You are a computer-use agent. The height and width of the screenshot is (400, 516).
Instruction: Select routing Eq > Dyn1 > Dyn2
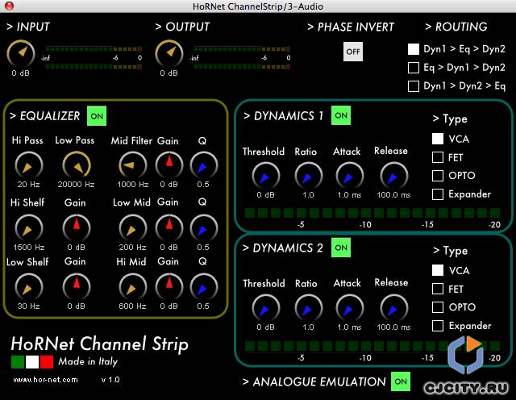pyautogui.click(x=413, y=68)
